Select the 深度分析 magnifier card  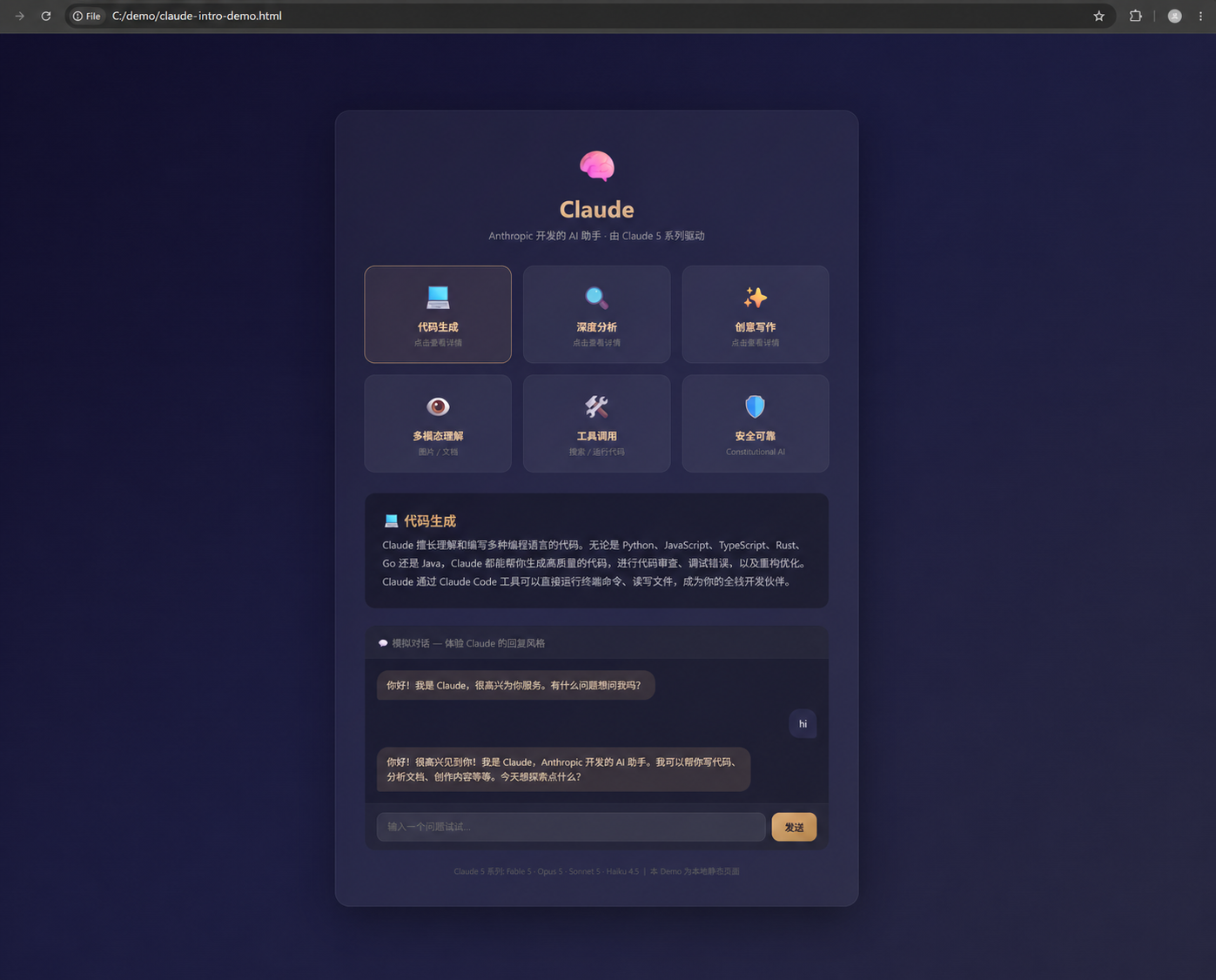(x=596, y=314)
